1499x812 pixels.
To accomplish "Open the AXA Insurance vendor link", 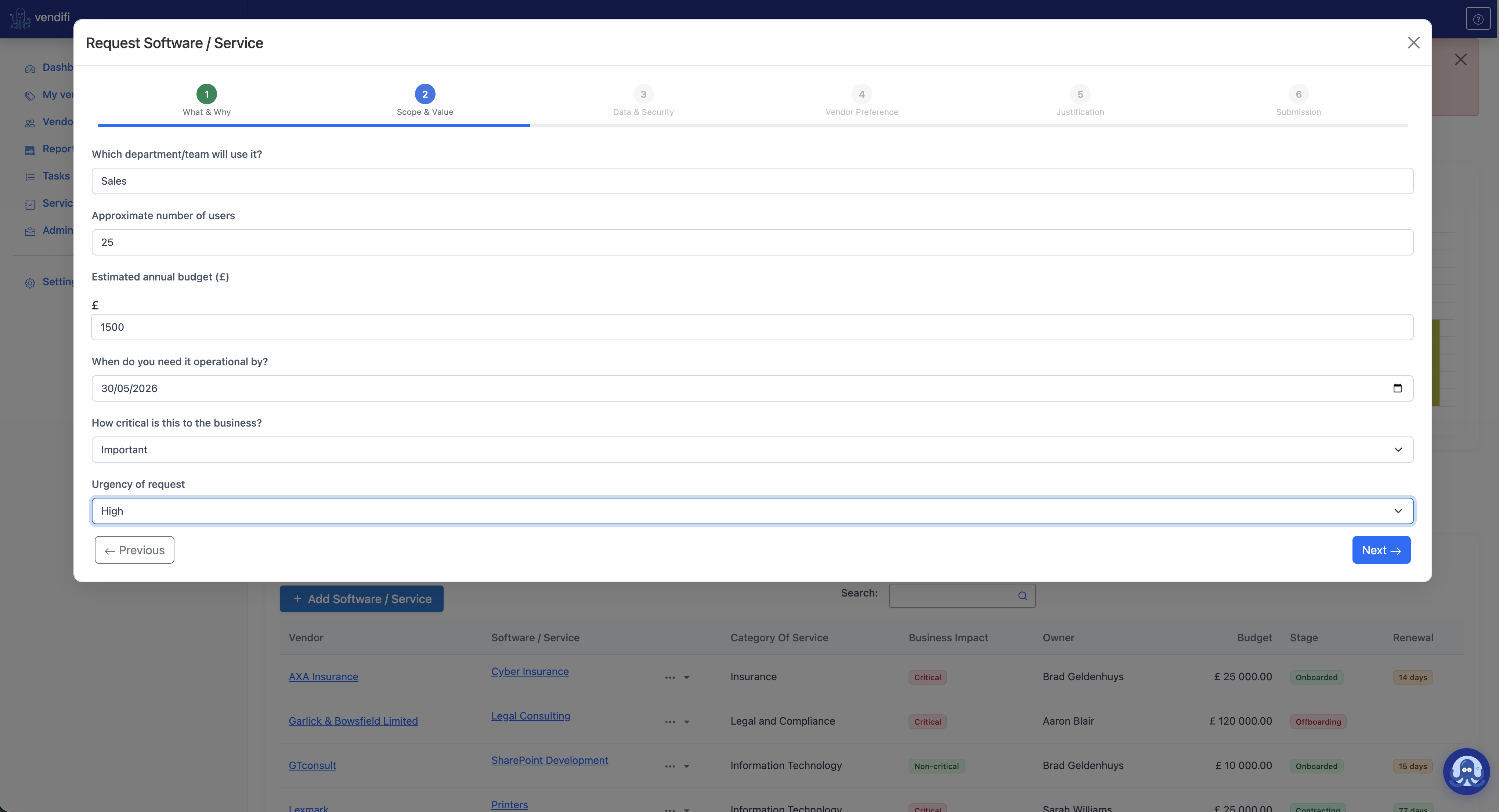I will click(x=324, y=677).
